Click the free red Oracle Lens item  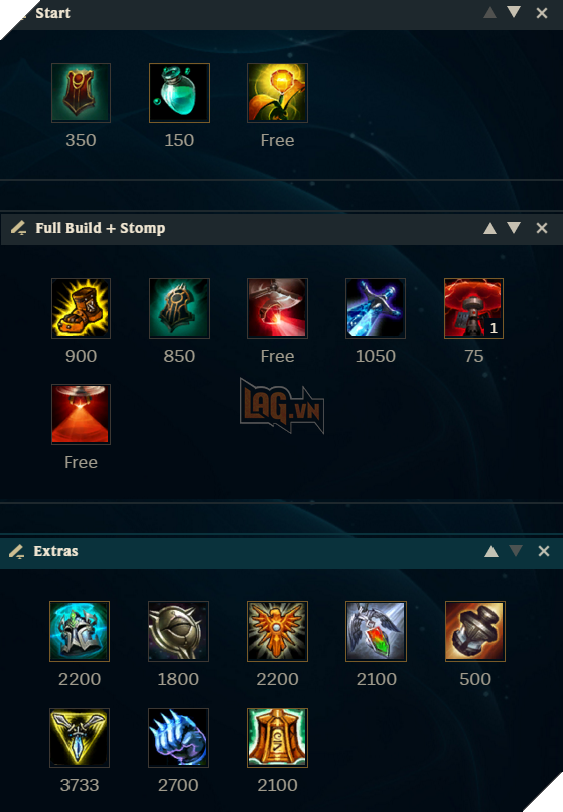click(81, 414)
